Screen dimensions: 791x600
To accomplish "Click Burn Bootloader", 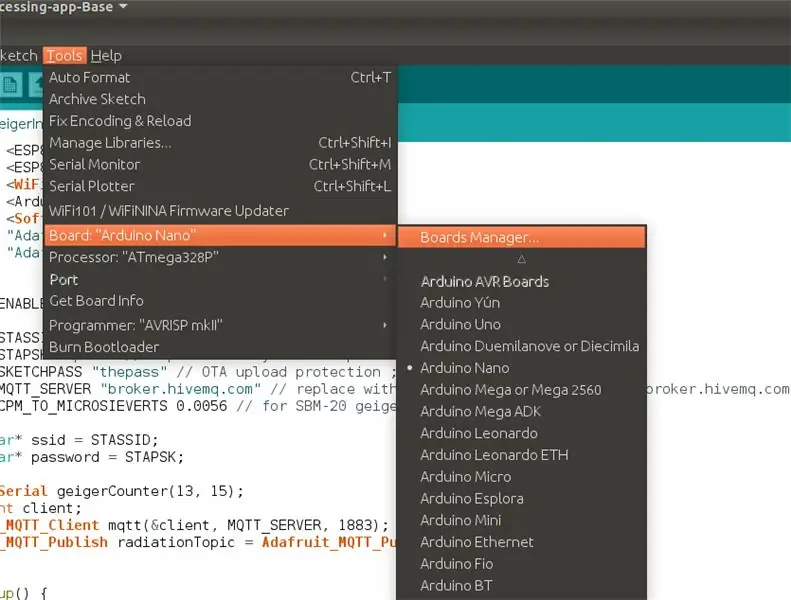I will tap(220, 347).
